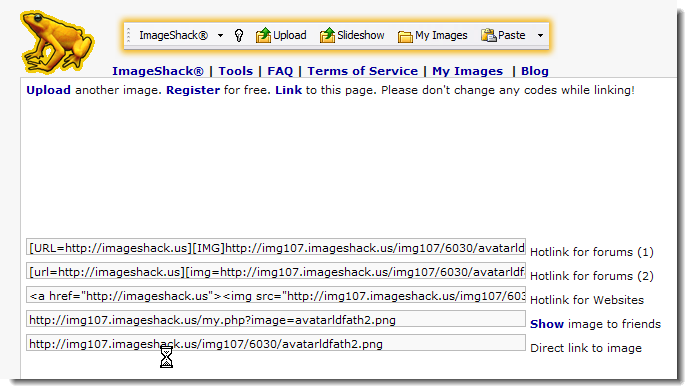Open Slideshow from the toolbar
This screenshot has width=685, height=387.
pos(352,35)
